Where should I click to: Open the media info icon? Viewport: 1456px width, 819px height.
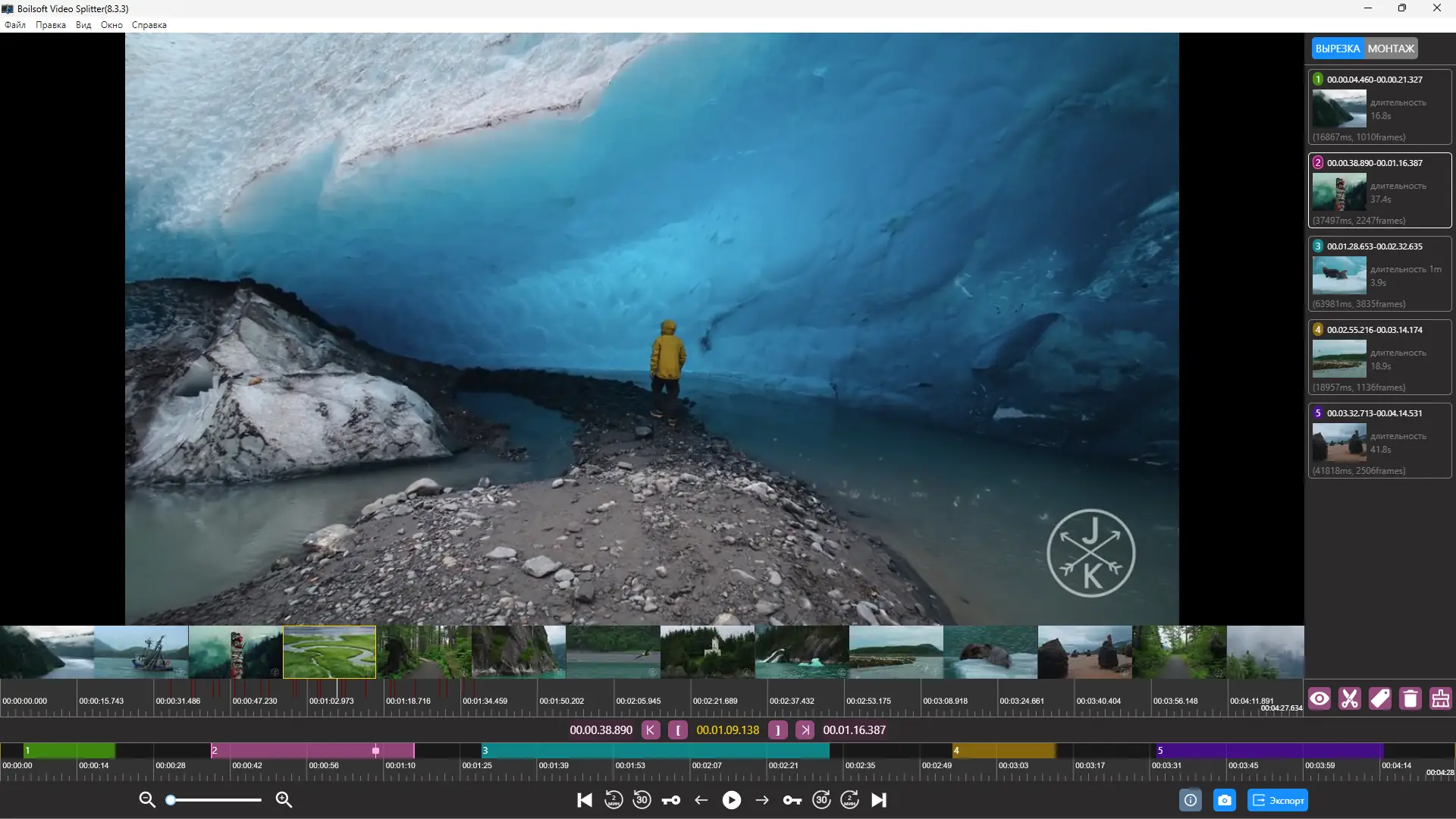point(1191,800)
